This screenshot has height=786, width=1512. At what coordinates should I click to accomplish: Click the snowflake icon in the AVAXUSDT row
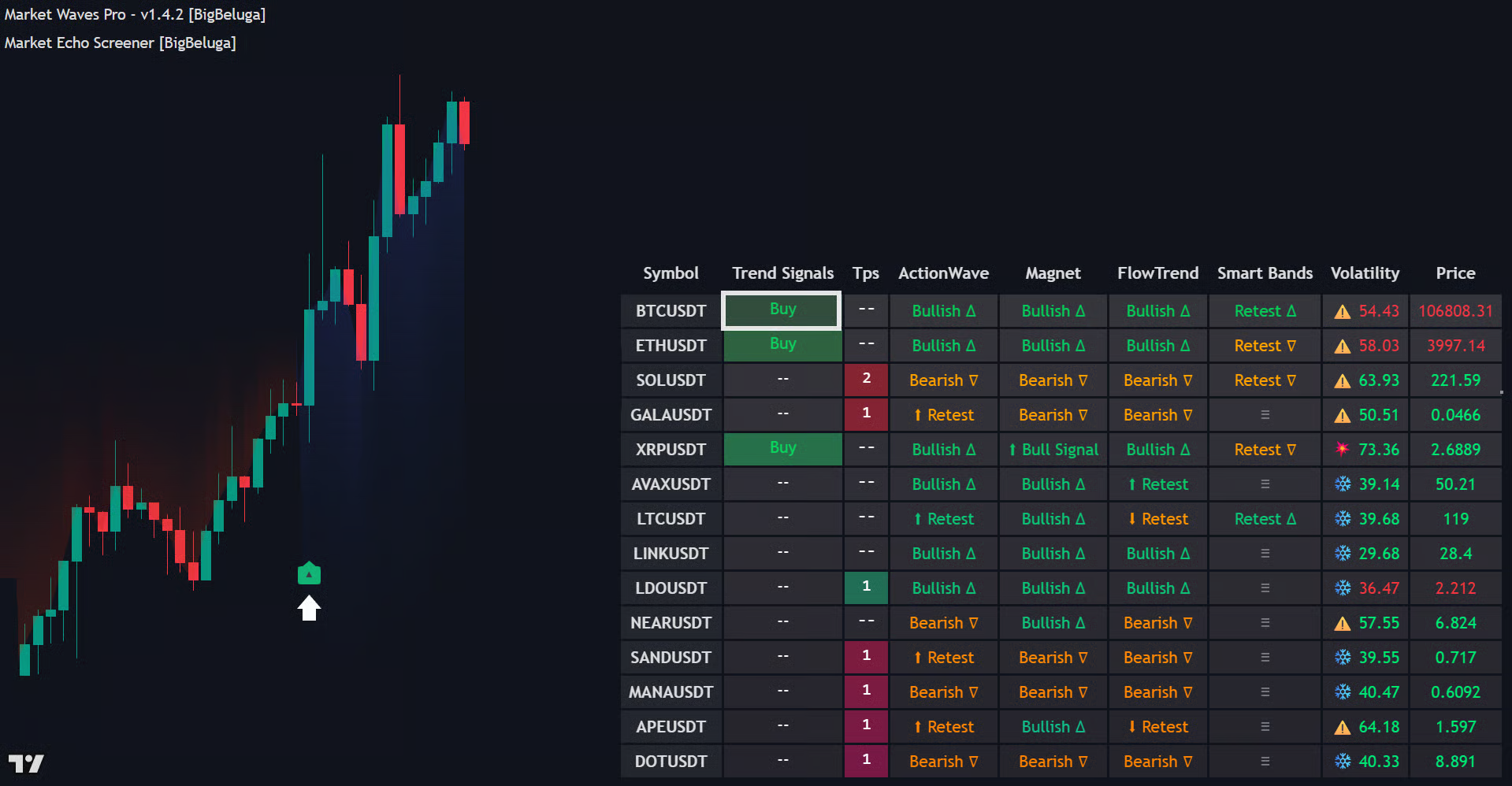[1343, 484]
